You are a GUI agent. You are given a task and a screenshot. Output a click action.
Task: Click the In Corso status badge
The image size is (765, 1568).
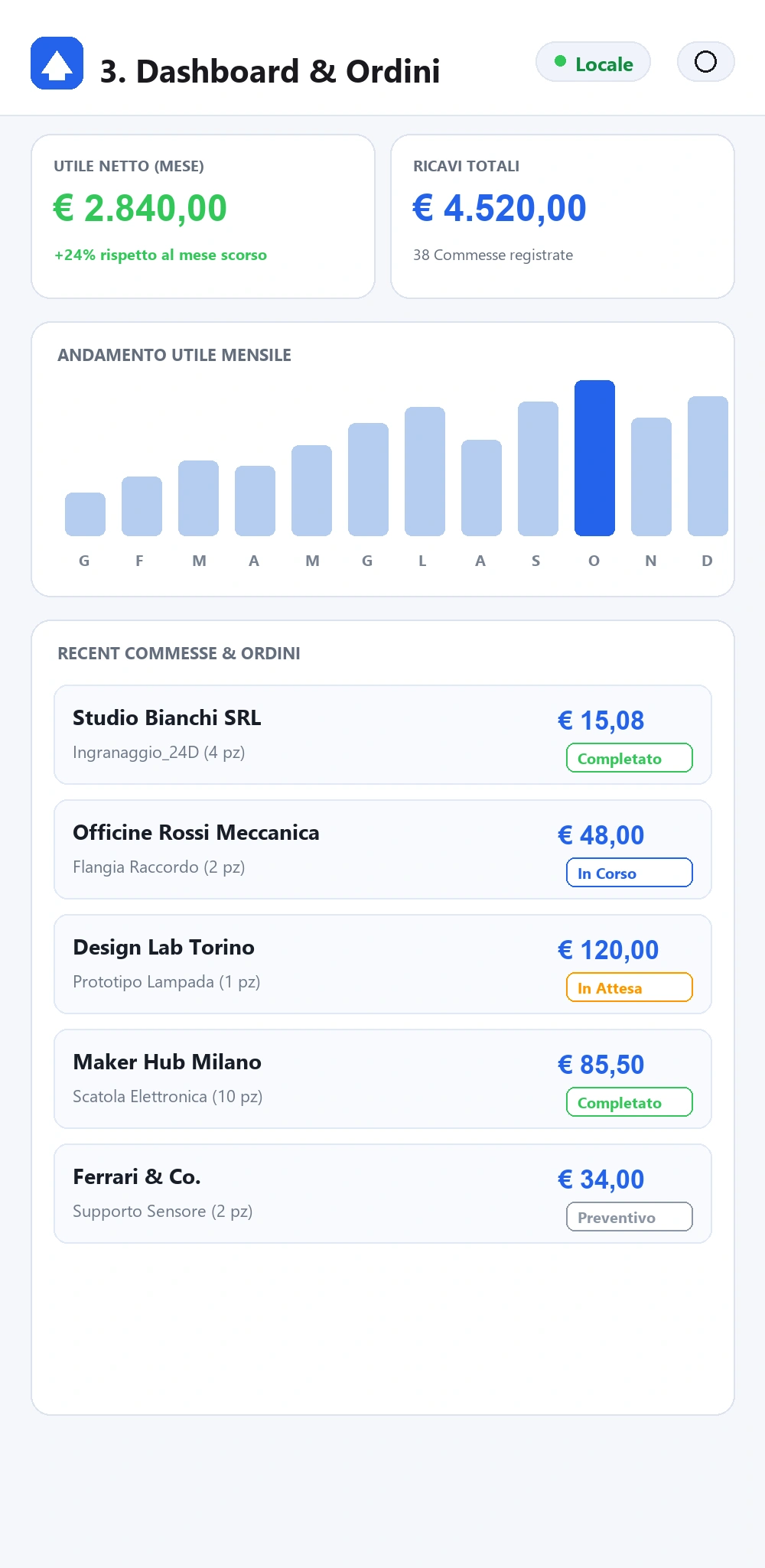[630, 873]
